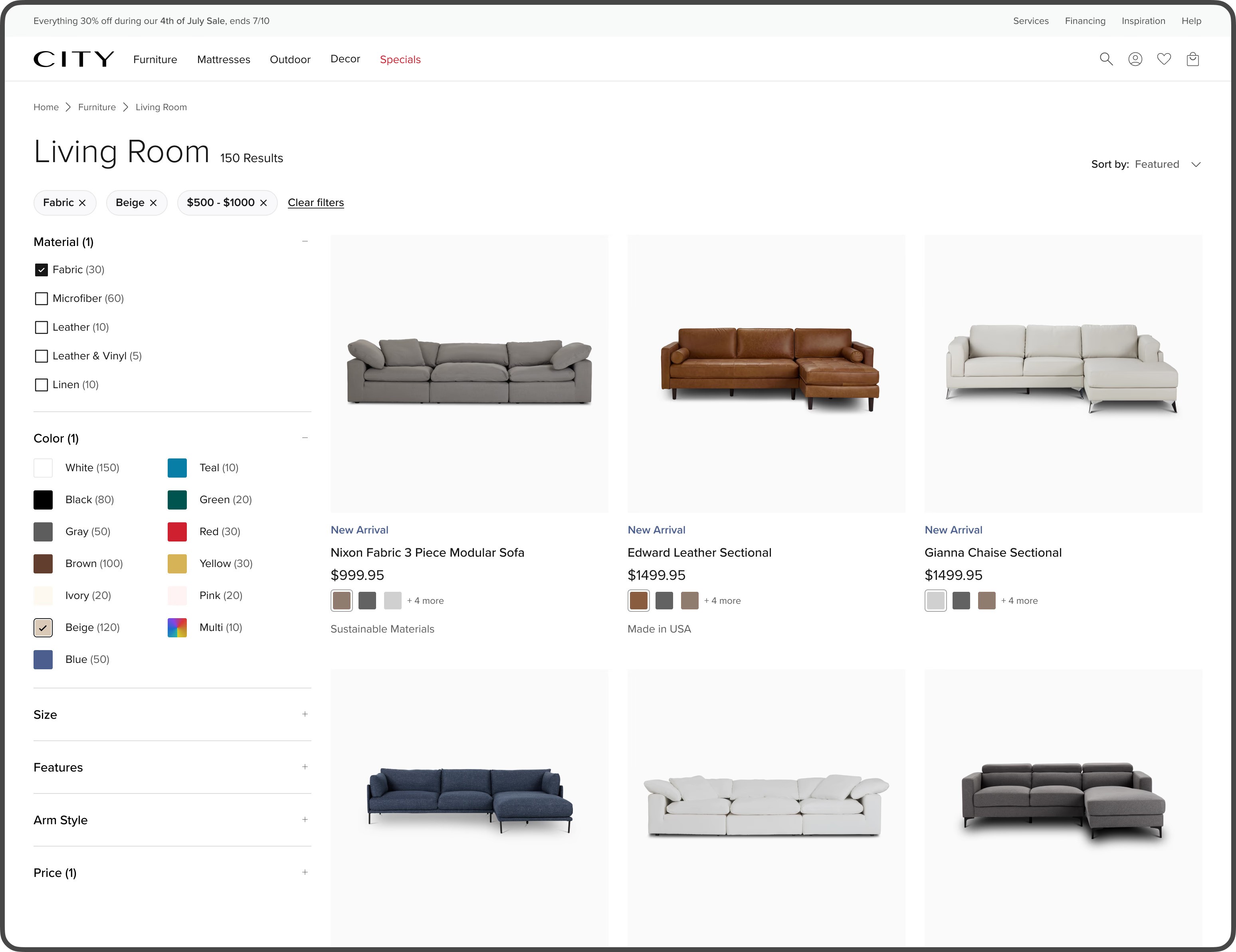Image resolution: width=1236 pixels, height=952 pixels.
Task: Open the wishlist heart icon
Action: coord(1164,59)
